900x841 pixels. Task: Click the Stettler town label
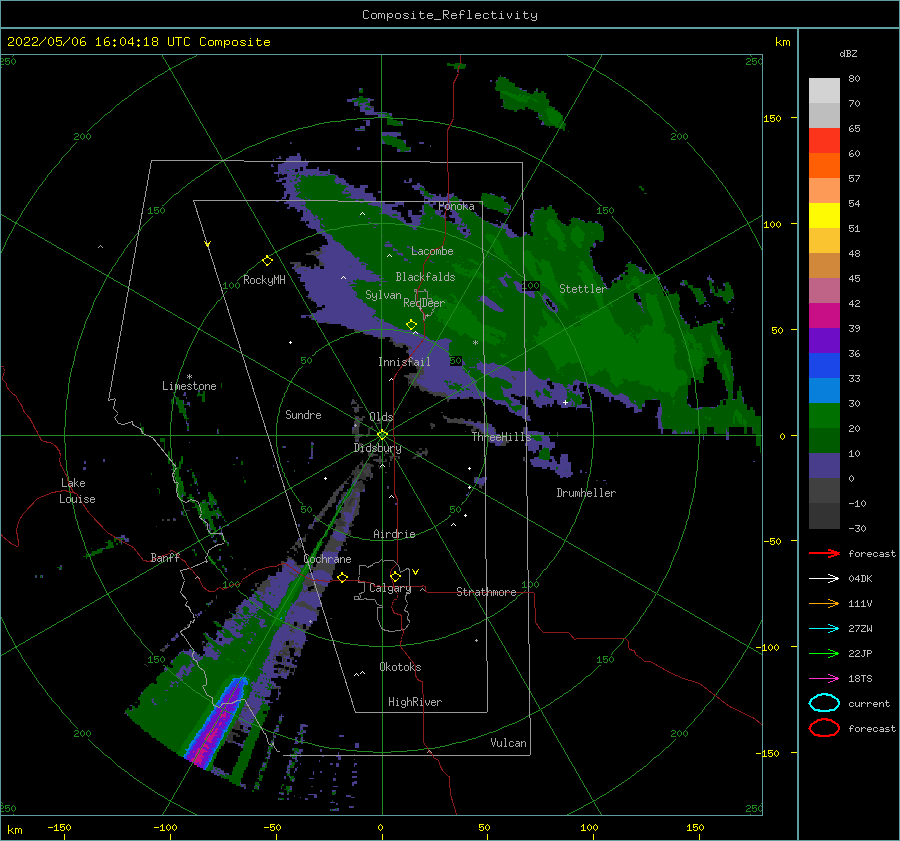583,289
